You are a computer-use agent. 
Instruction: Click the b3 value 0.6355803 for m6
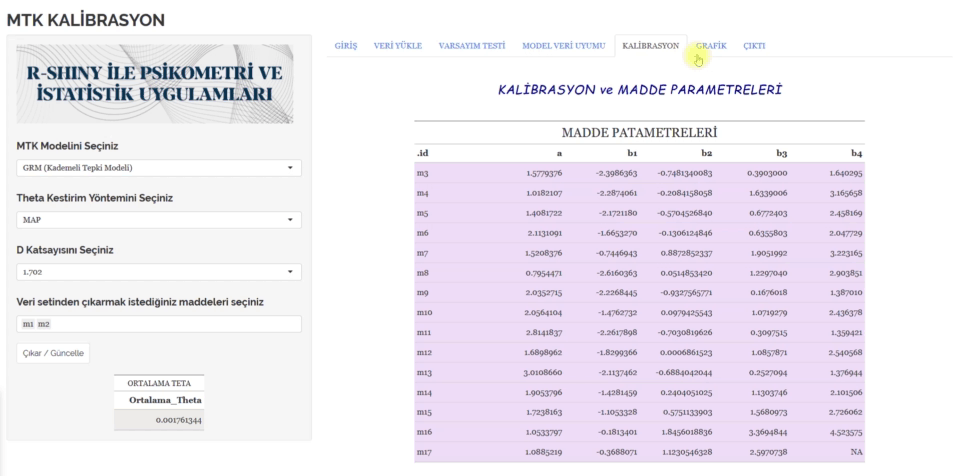pos(767,233)
